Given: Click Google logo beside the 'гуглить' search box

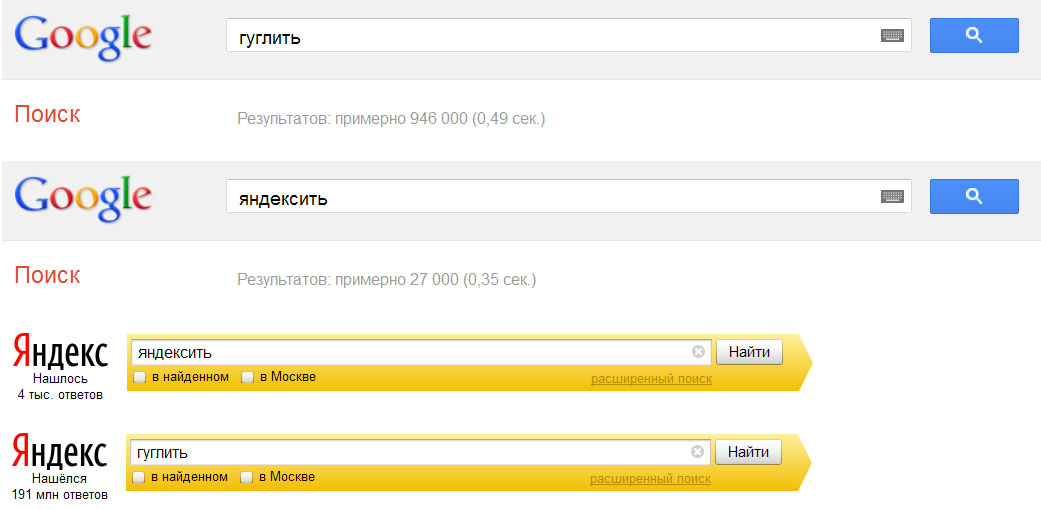Looking at the screenshot, I should (x=83, y=37).
